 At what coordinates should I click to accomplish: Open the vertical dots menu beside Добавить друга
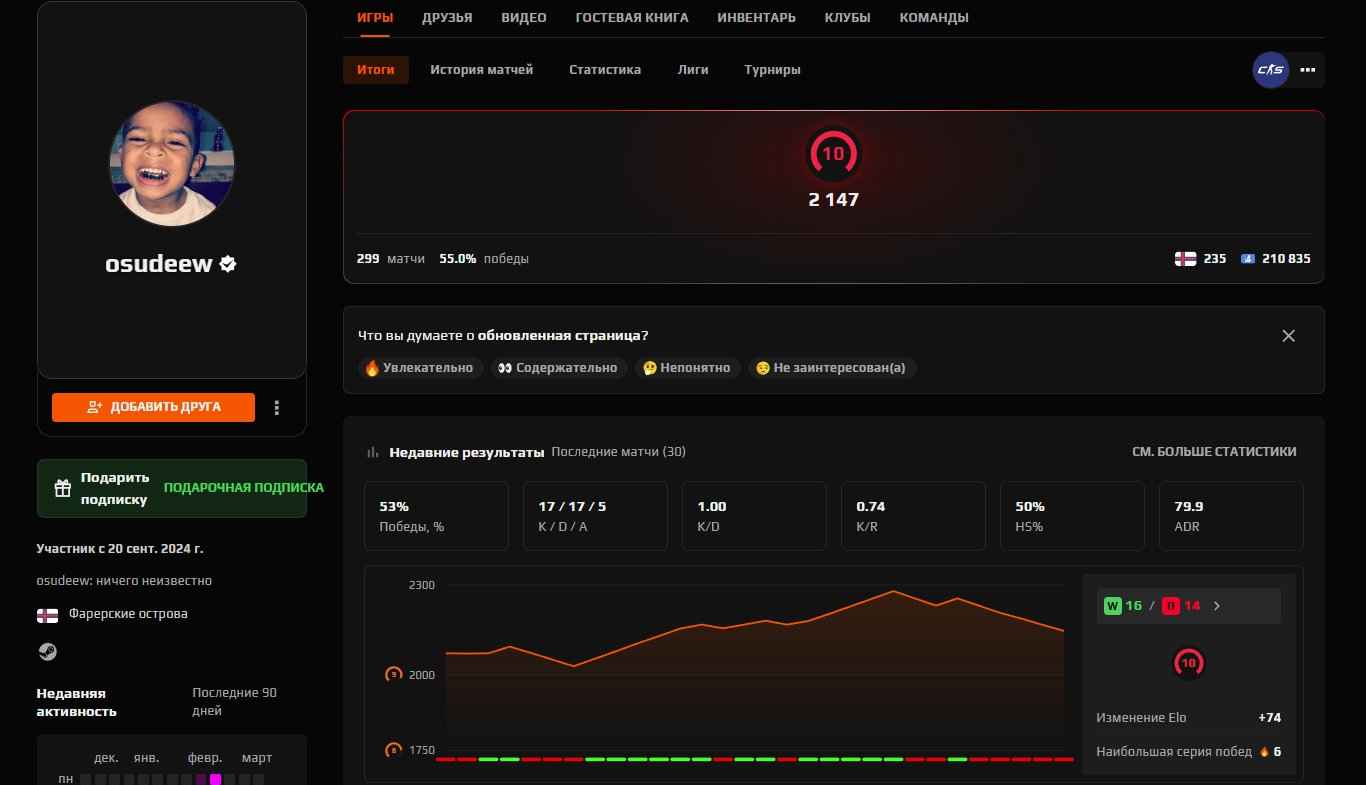click(277, 407)
